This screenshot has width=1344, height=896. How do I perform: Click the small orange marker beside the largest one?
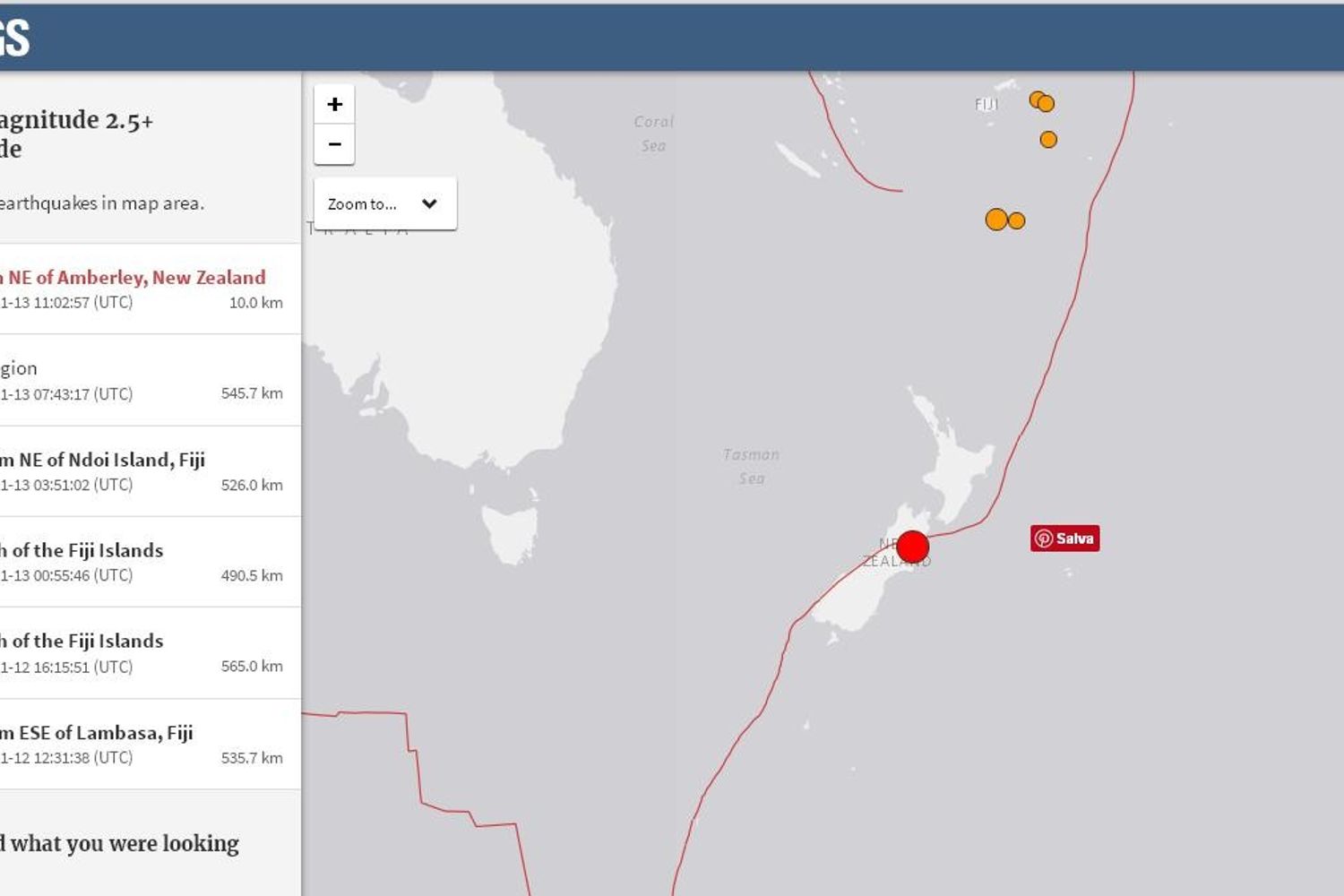(1017, 220)
